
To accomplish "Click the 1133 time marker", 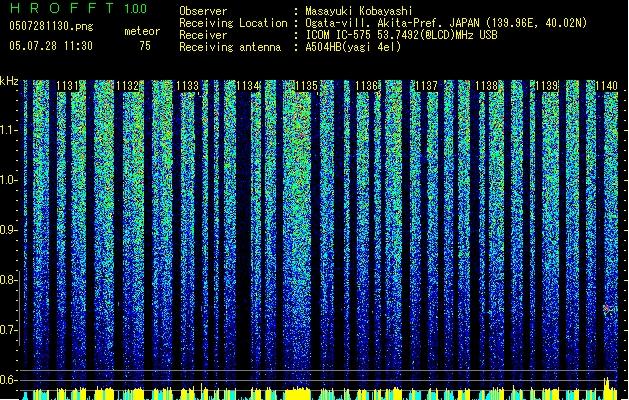I will pos(187,86).
